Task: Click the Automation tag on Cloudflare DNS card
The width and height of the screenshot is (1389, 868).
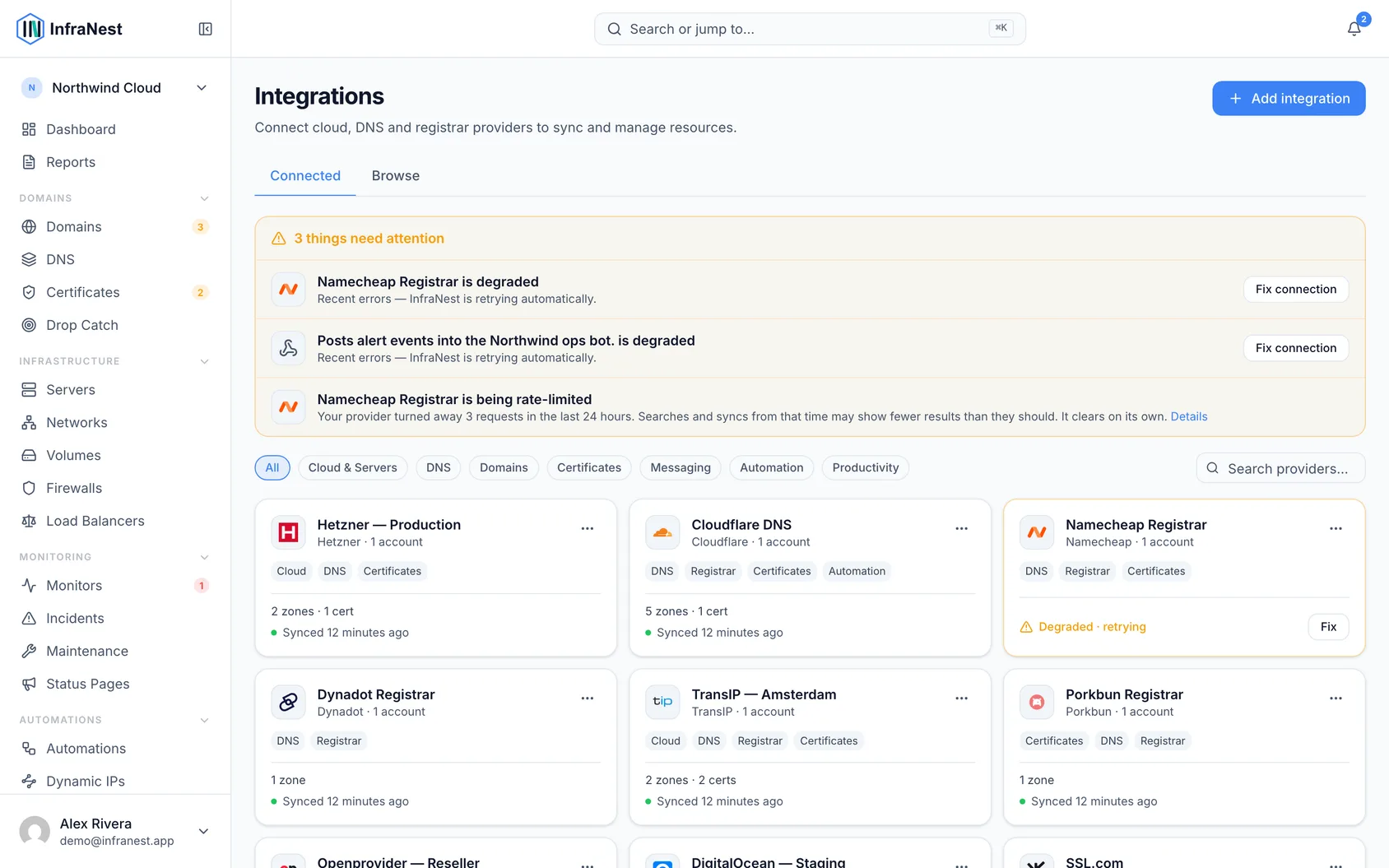Action: click(x=857, y=571)
